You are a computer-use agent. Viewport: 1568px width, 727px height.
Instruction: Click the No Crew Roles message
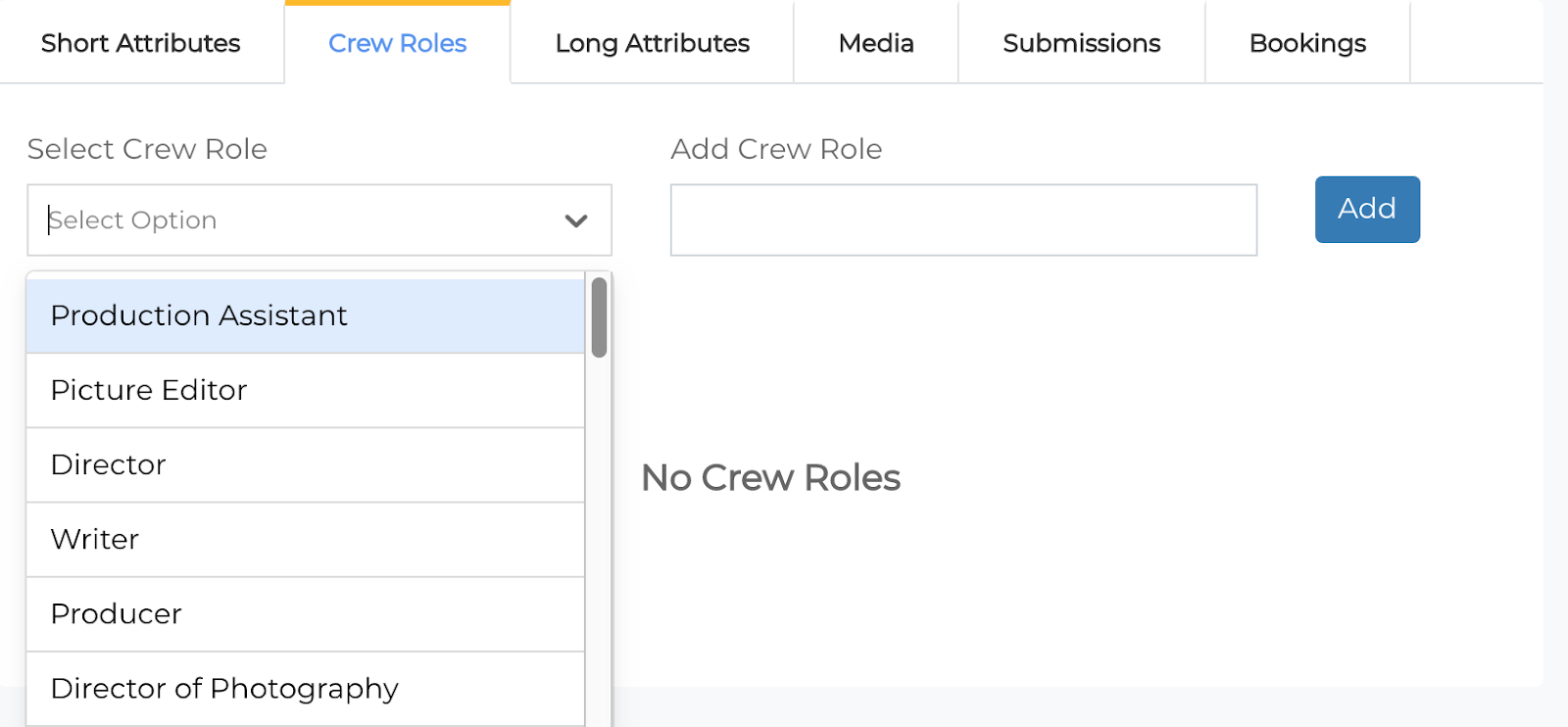[770, 478]
